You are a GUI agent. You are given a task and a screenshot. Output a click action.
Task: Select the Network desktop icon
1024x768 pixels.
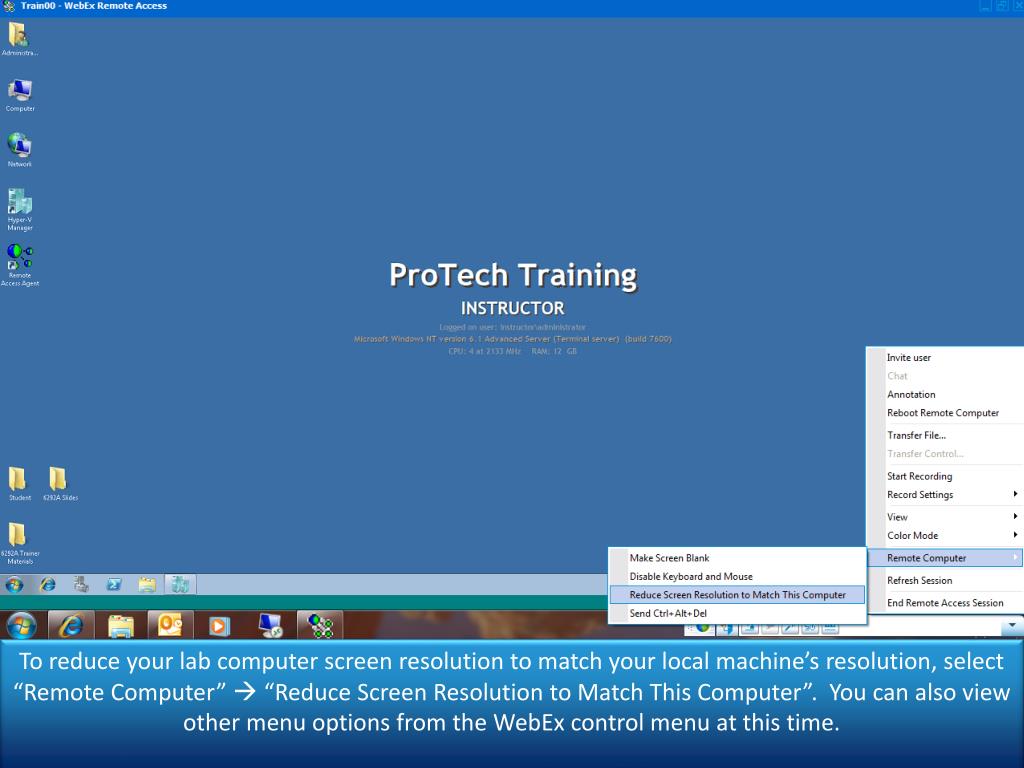pos(20,150)
